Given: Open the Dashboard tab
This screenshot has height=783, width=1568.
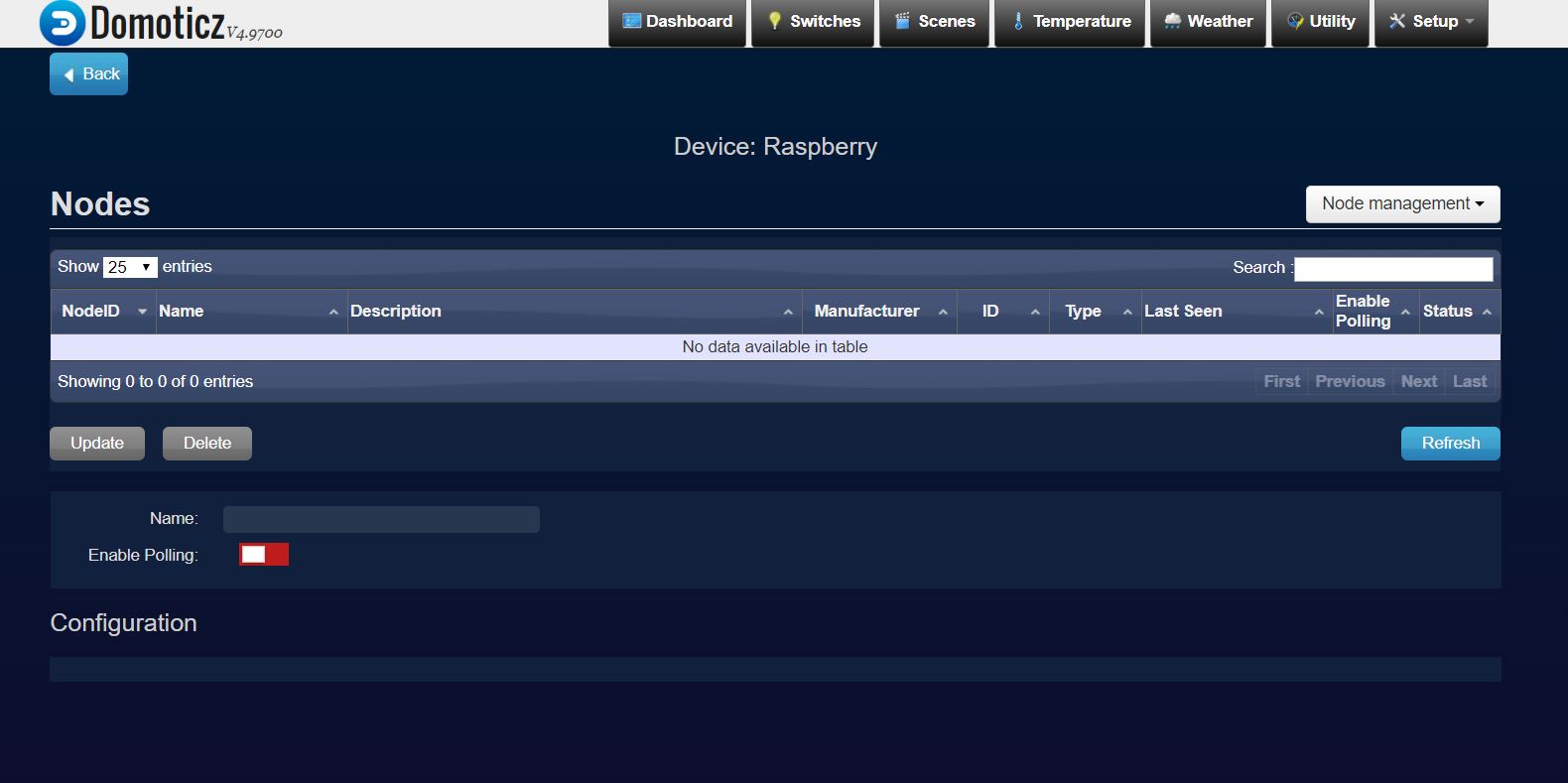Looking at the screenshot, I should (x=677, y=22).
